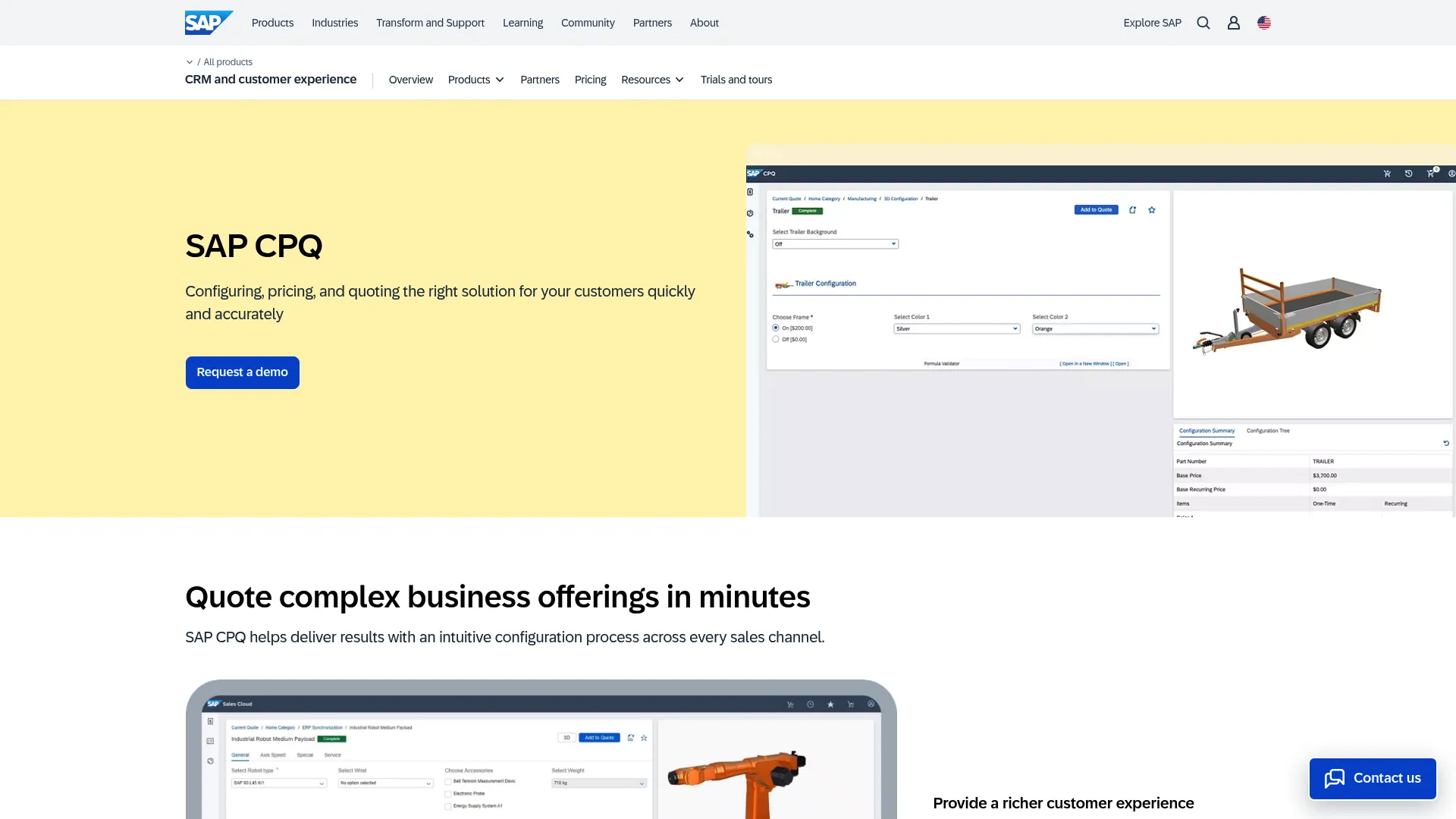
Task: Click the favorite star icon next to Trailer Add to Quote
Action: [1152, 210]
